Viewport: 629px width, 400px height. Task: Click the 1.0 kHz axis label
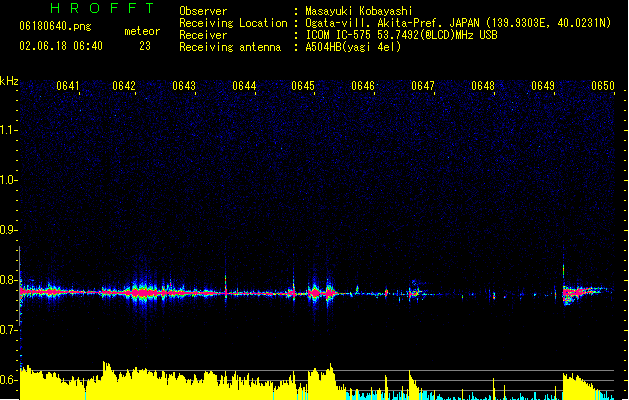[x=8, y=180]
